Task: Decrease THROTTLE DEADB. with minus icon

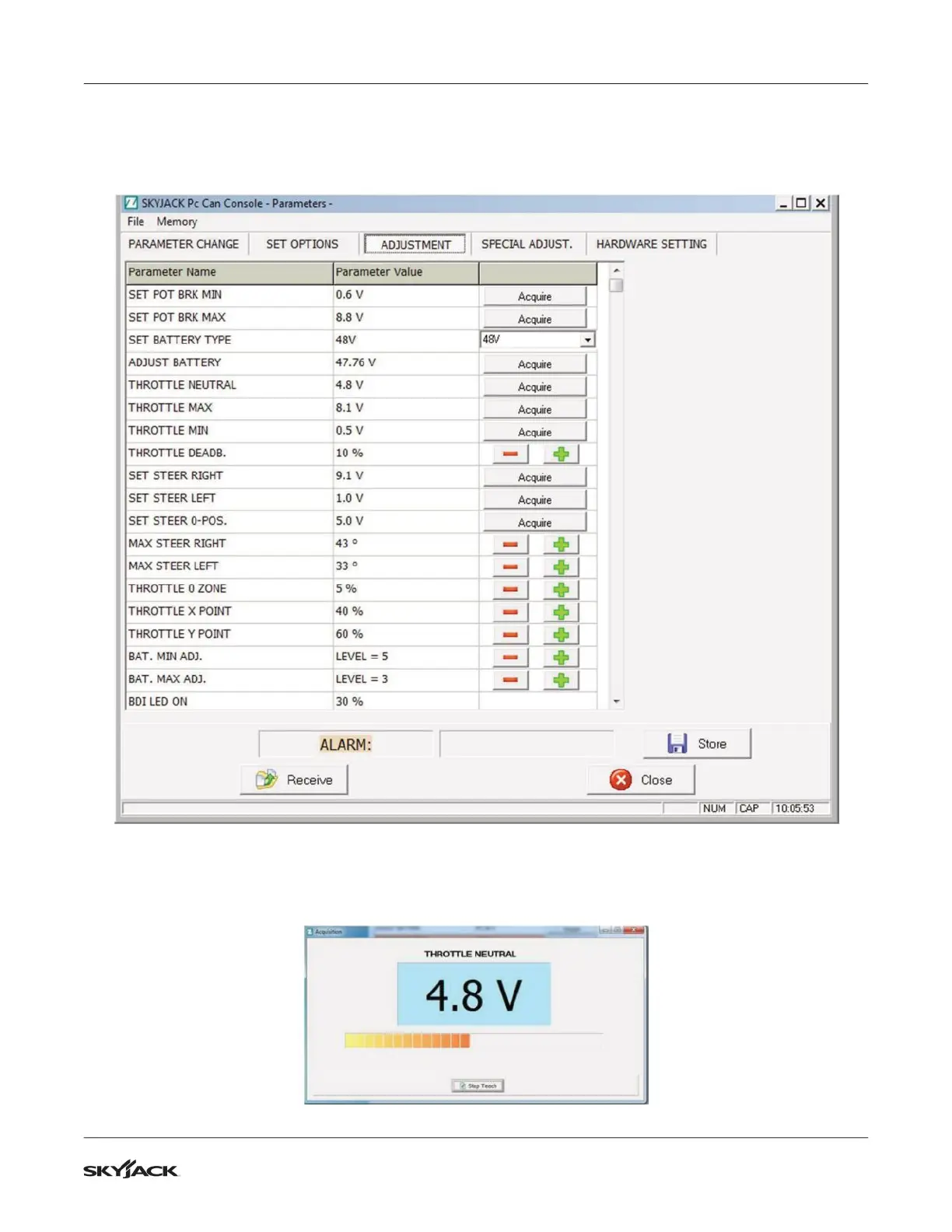Action: [510, 453]
